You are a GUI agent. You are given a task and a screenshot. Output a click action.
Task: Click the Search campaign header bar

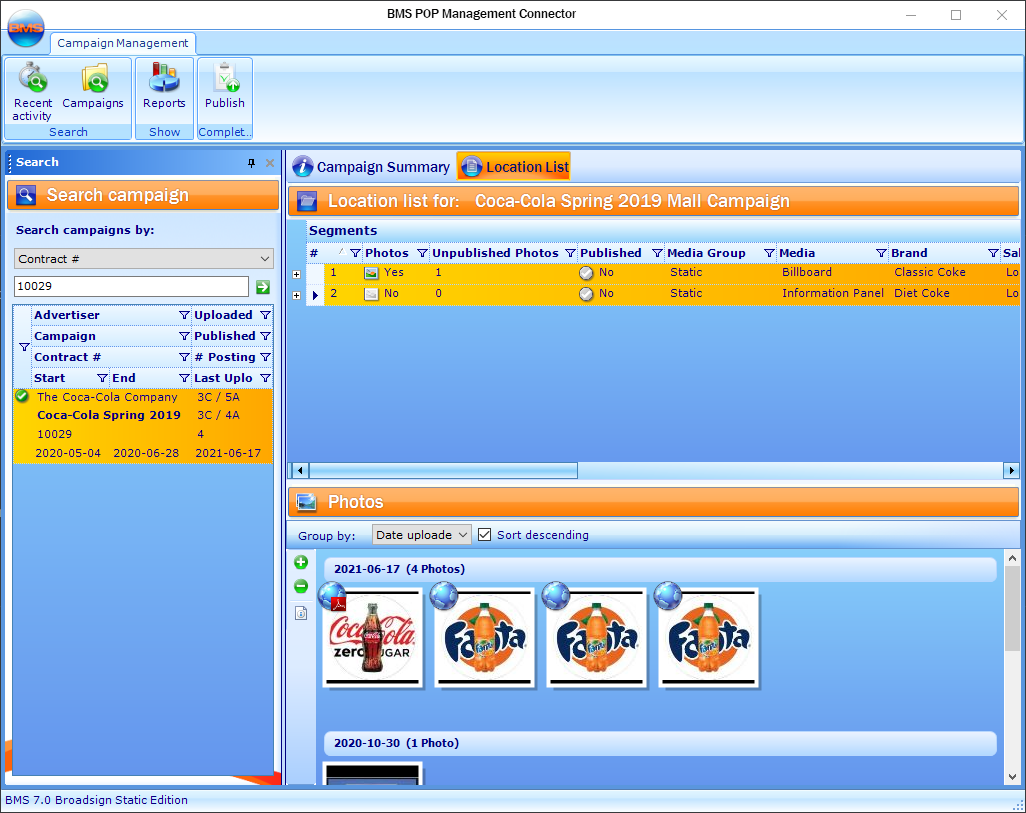point(143,195)
